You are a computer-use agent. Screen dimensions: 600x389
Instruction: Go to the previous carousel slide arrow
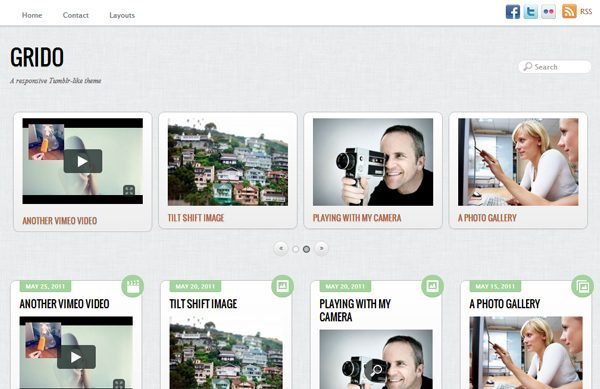click(281, 248)
